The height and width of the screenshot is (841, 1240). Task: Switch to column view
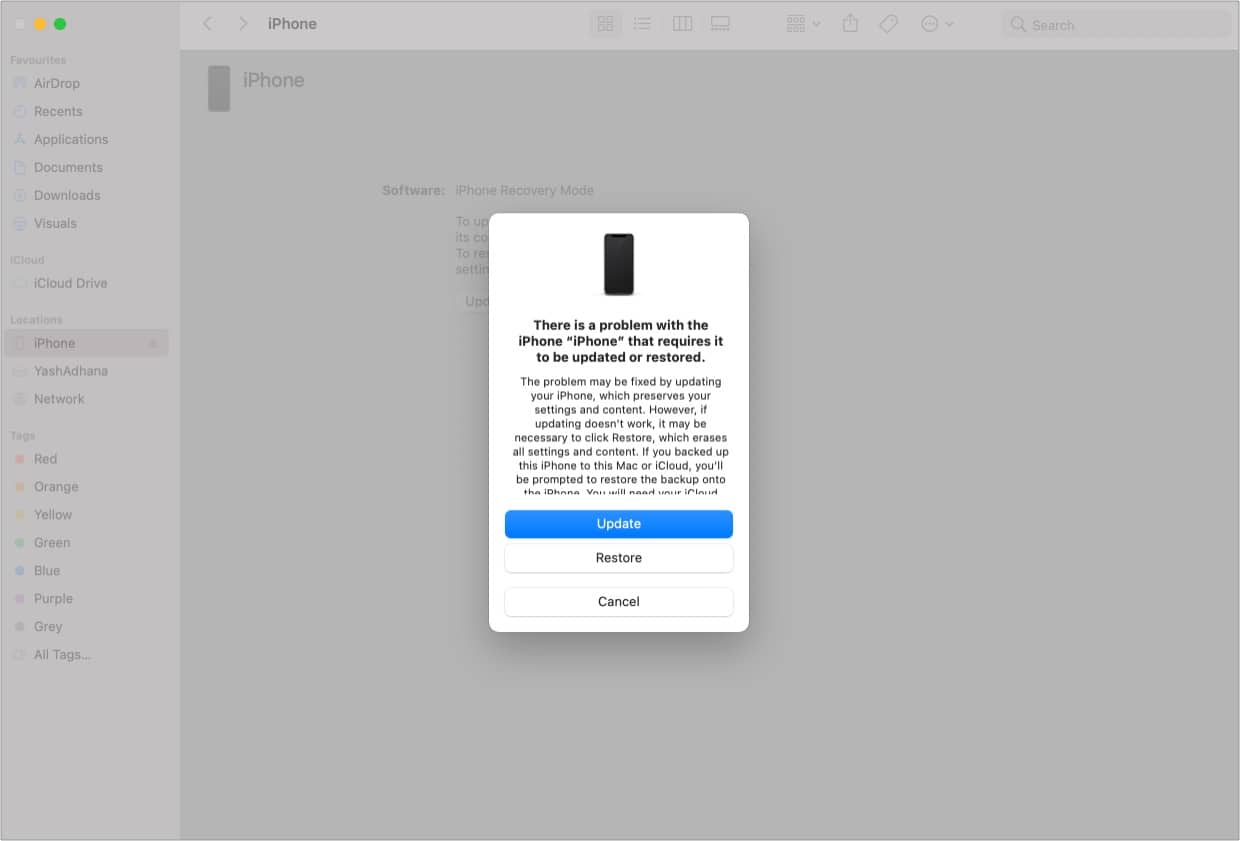coord(682,24)
